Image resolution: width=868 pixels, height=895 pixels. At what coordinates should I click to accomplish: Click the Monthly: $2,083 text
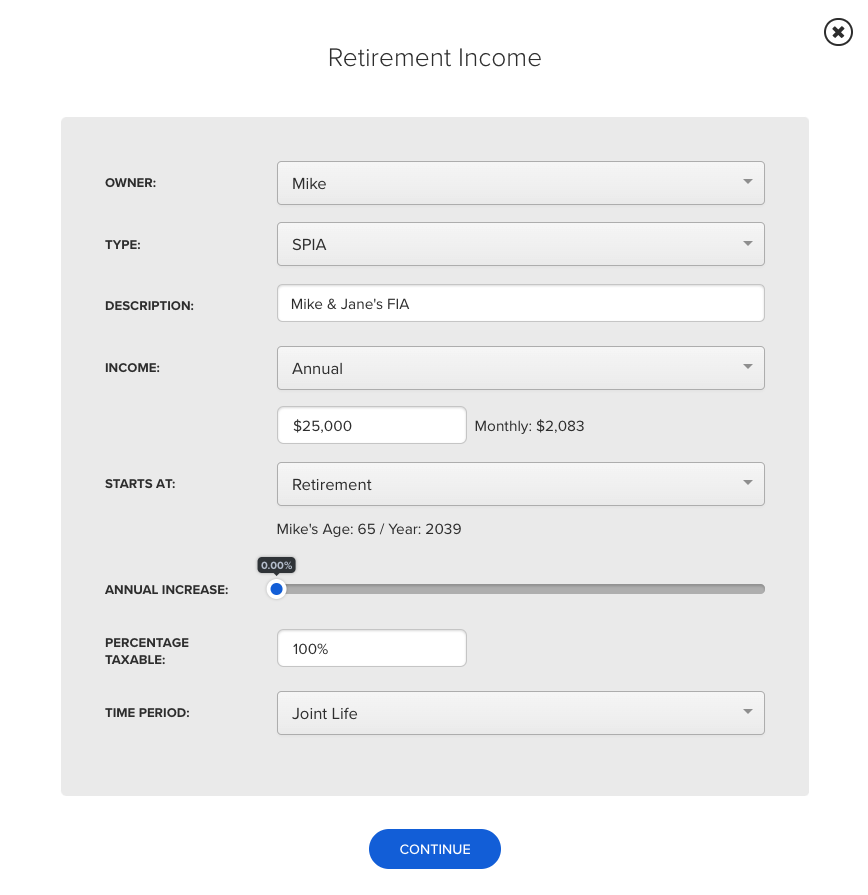tap(529, 426)
